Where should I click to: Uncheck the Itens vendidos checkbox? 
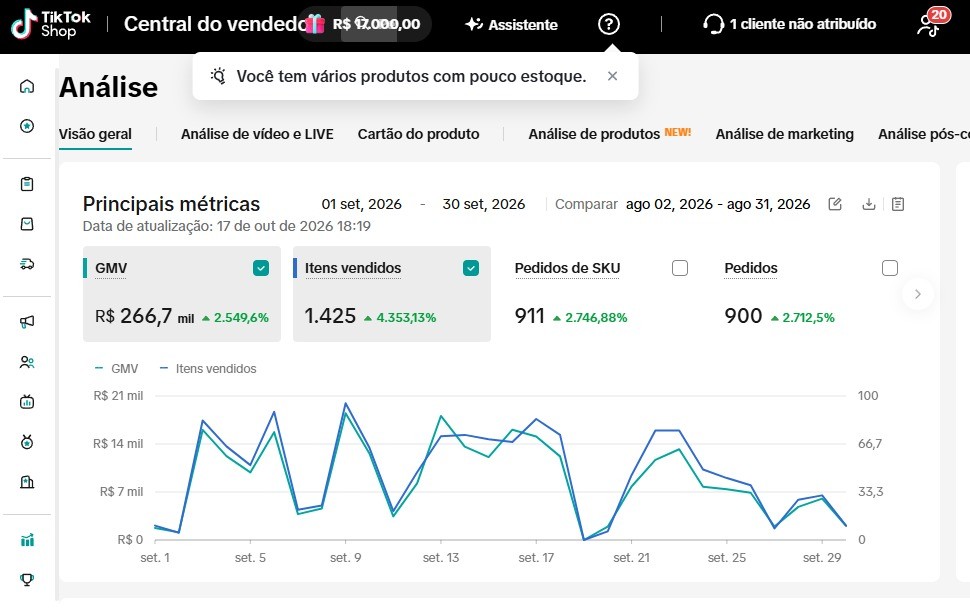(471, 268)
